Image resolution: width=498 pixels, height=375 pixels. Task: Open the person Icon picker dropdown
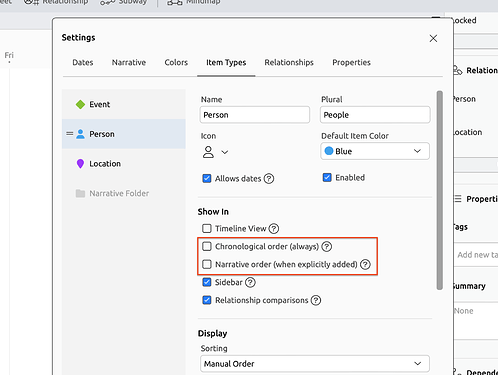coord(215,152)
